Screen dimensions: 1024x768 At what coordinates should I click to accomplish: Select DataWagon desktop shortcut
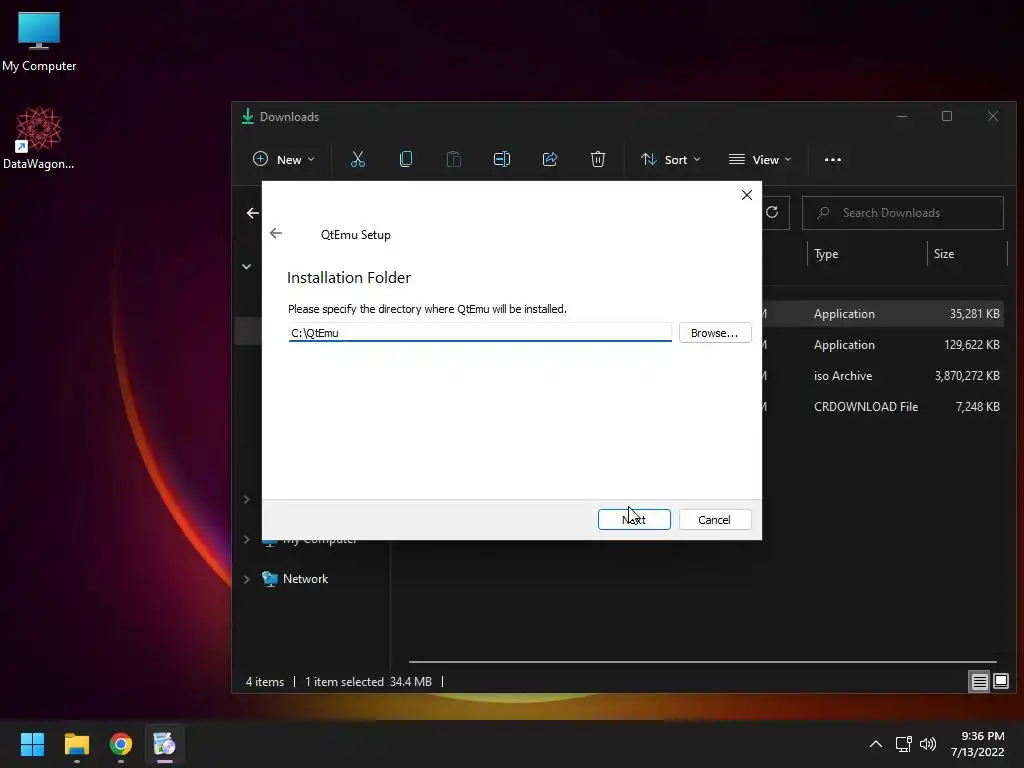(x=39, y=138)
